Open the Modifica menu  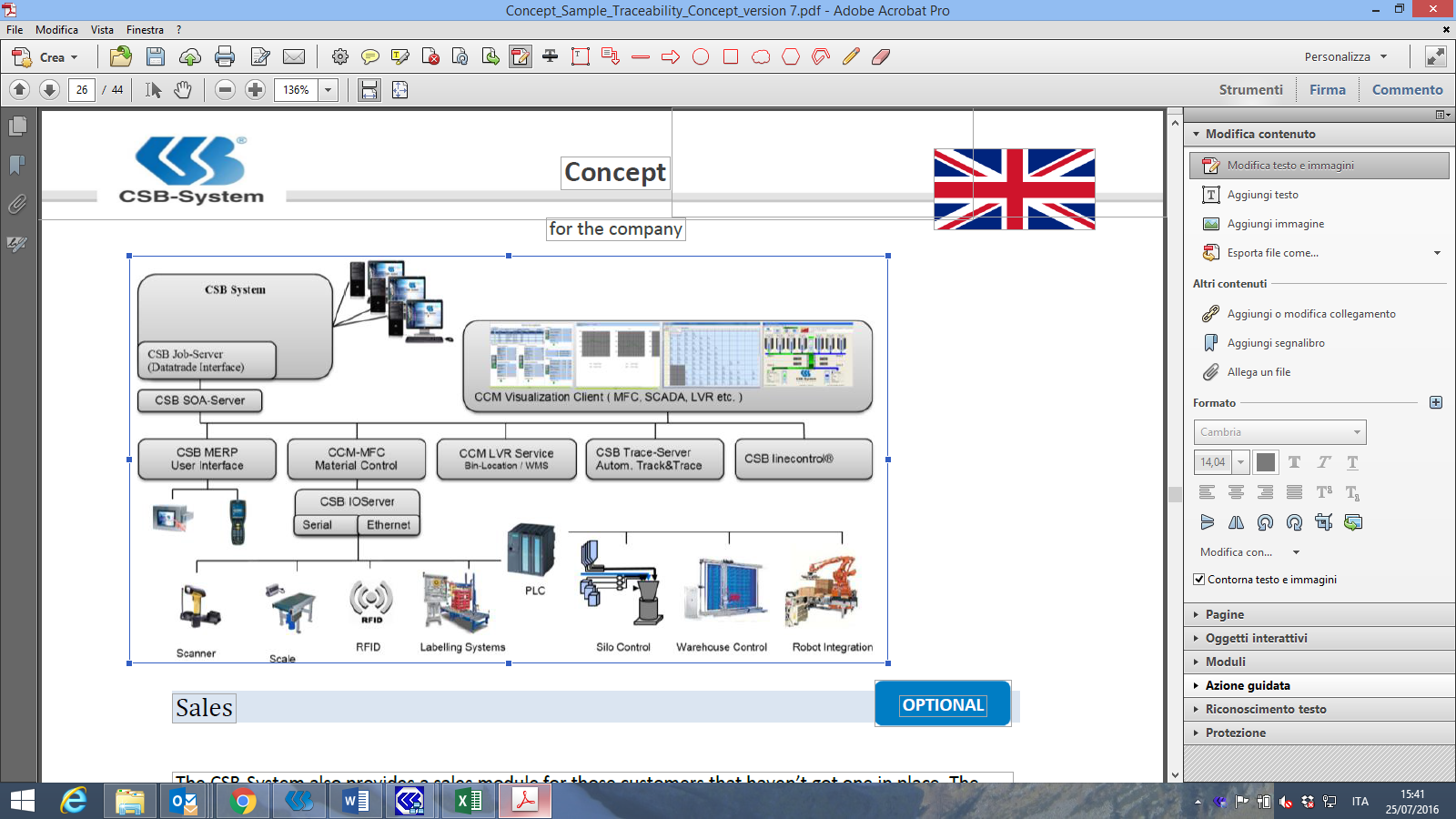pyautogui.click(x=56, y=30)
